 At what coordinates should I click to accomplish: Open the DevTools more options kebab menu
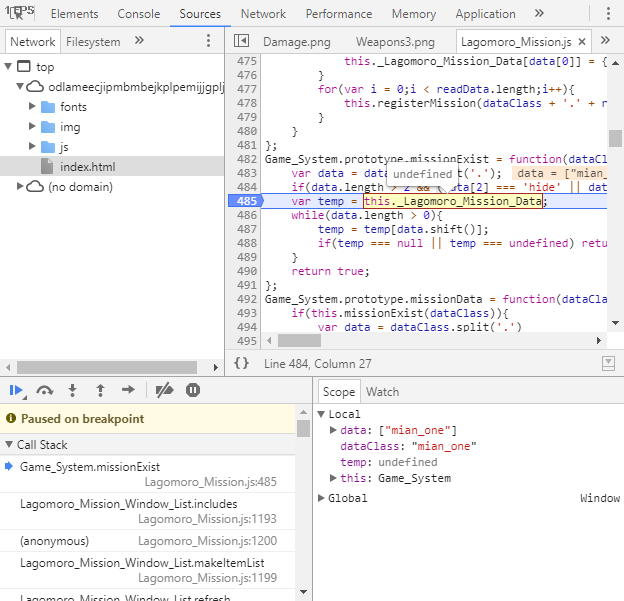tap(608, 14)
